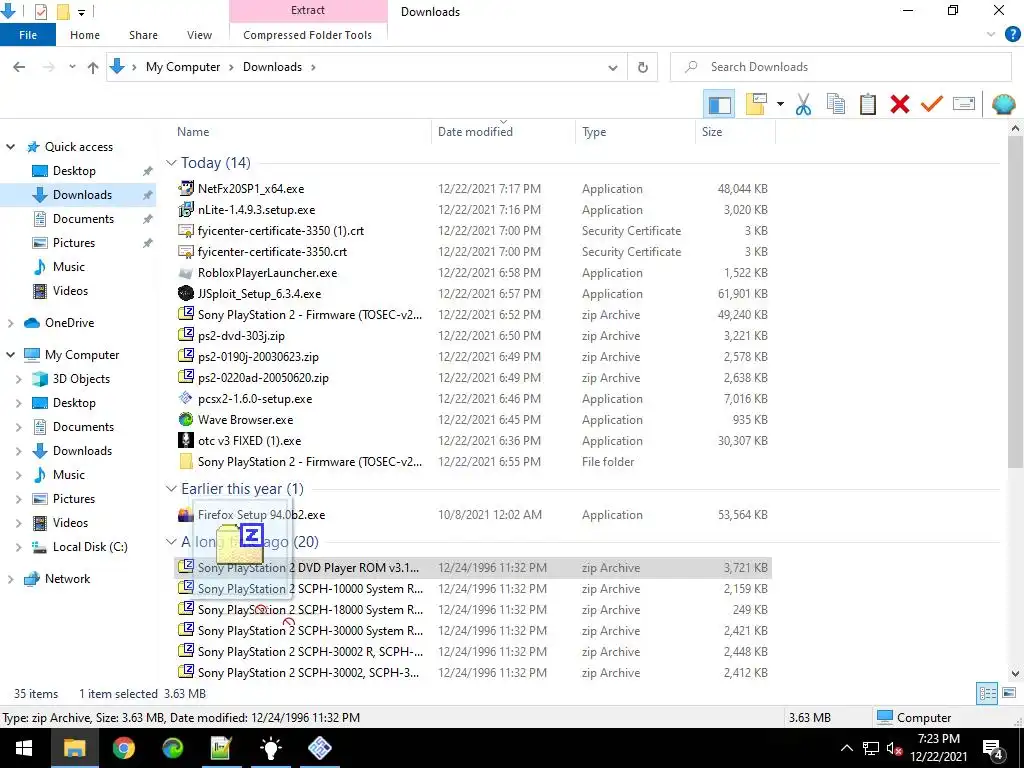1024x768 pixels.
Task: Open Google Chrome from the taskbar
Action: (x=123, y=748)
